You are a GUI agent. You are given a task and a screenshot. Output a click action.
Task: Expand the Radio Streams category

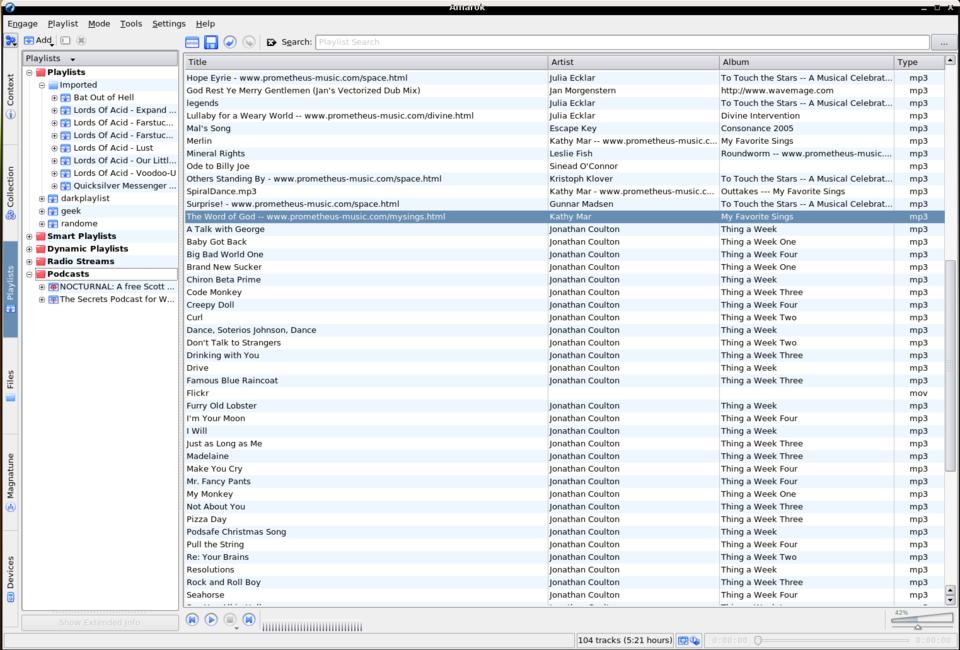29,261
